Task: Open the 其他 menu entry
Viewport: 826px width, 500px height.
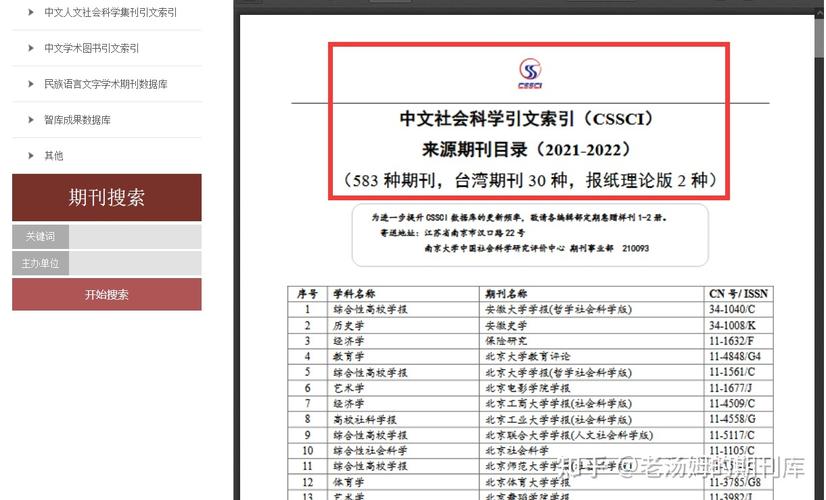Action: click(54, 155)
